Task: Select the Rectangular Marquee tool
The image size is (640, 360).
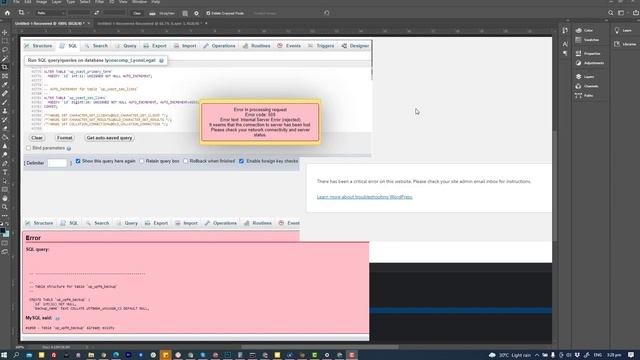Action: (x=5, y=41)
